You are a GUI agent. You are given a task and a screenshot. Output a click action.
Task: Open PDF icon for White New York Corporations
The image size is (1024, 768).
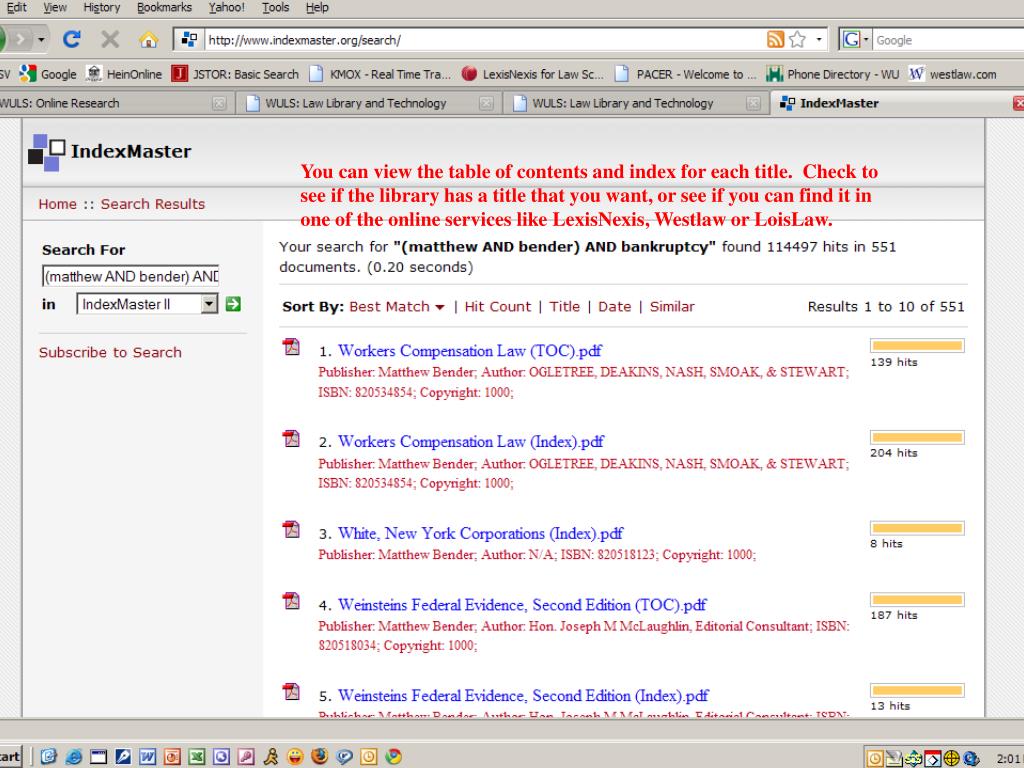(291, 529)
